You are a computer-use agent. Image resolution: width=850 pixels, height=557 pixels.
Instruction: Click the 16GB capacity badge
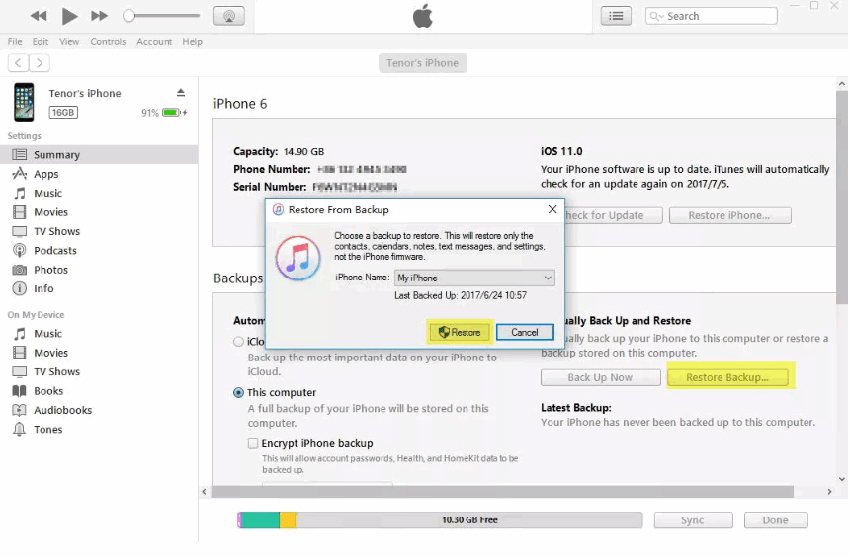point(63,113)
